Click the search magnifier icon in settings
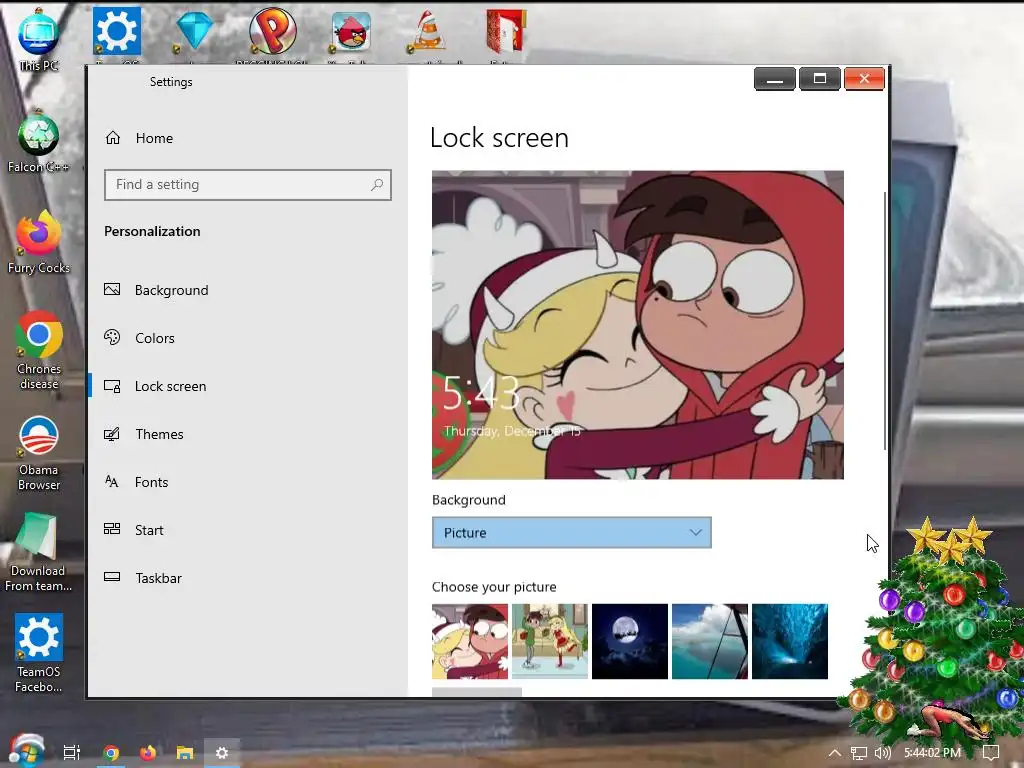 tap(377, 185)
